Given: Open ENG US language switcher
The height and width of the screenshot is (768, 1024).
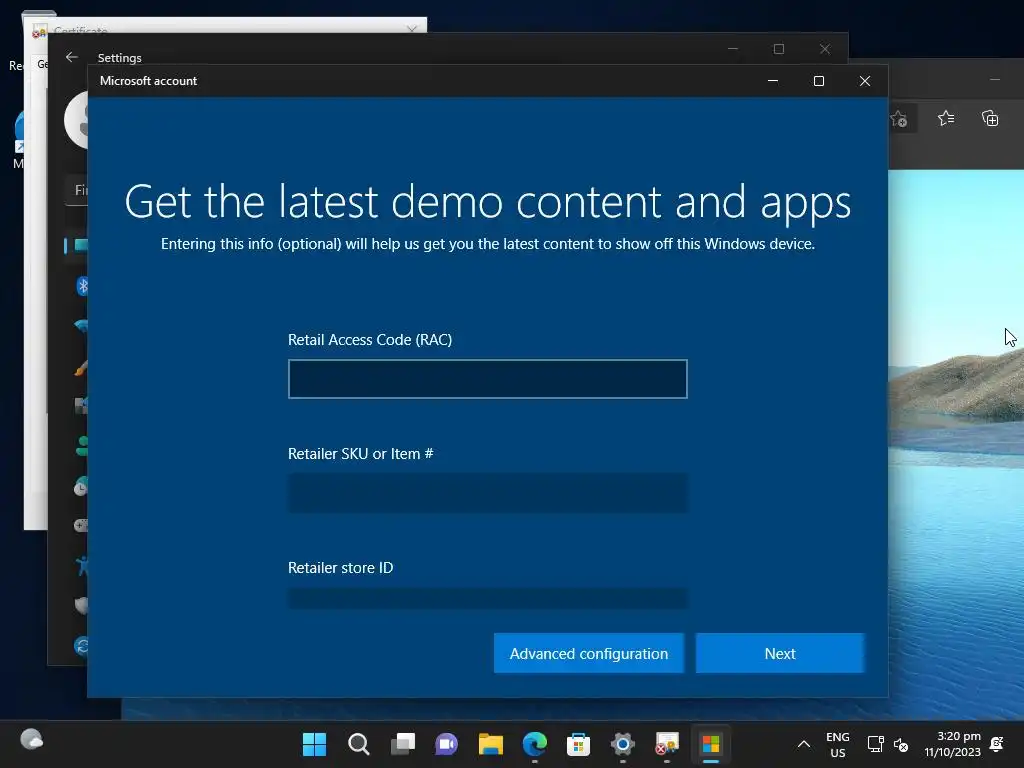Looking at the screenshot, I should [838, 744].
